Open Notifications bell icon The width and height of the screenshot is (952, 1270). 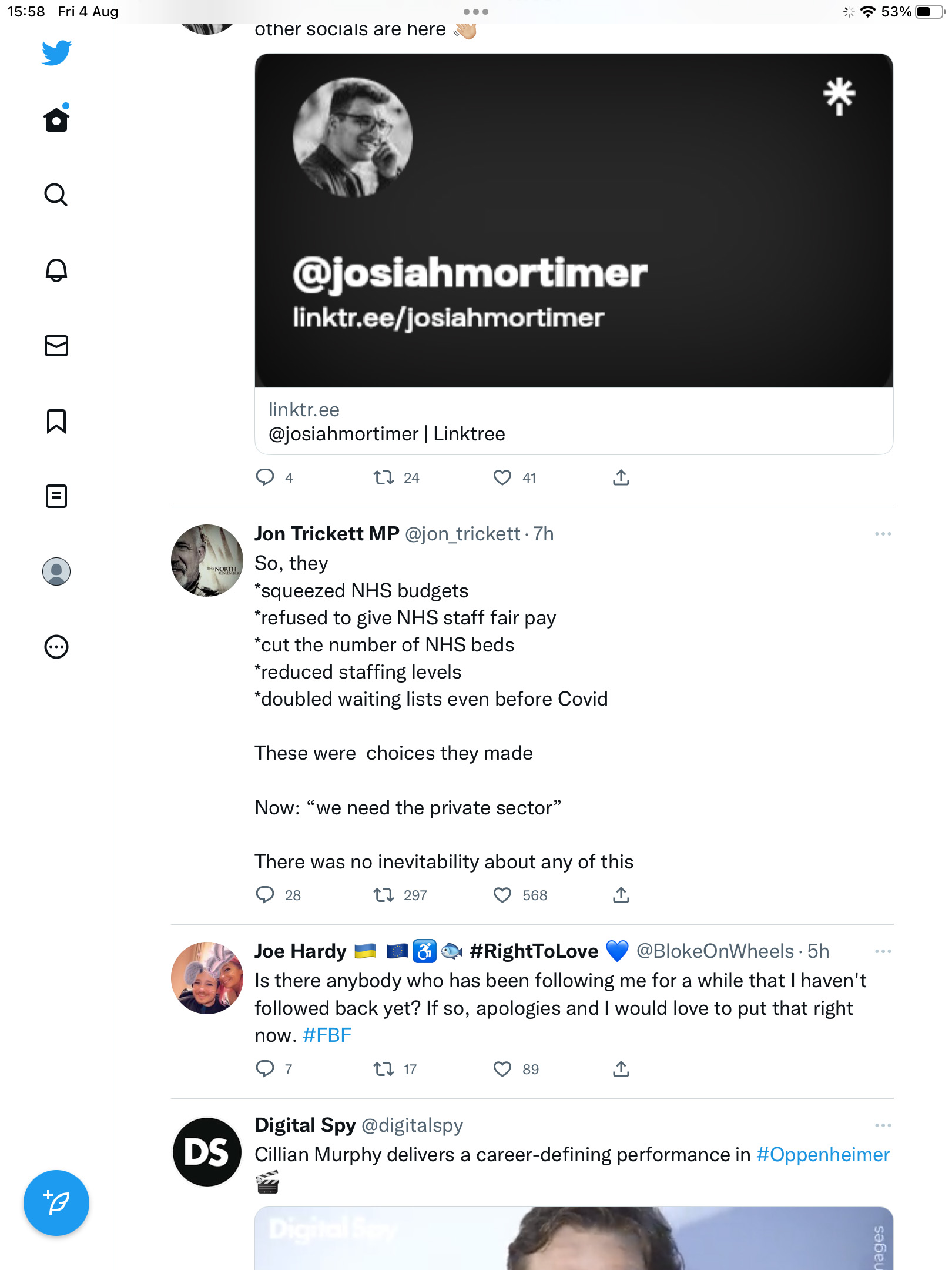point(56,270)
